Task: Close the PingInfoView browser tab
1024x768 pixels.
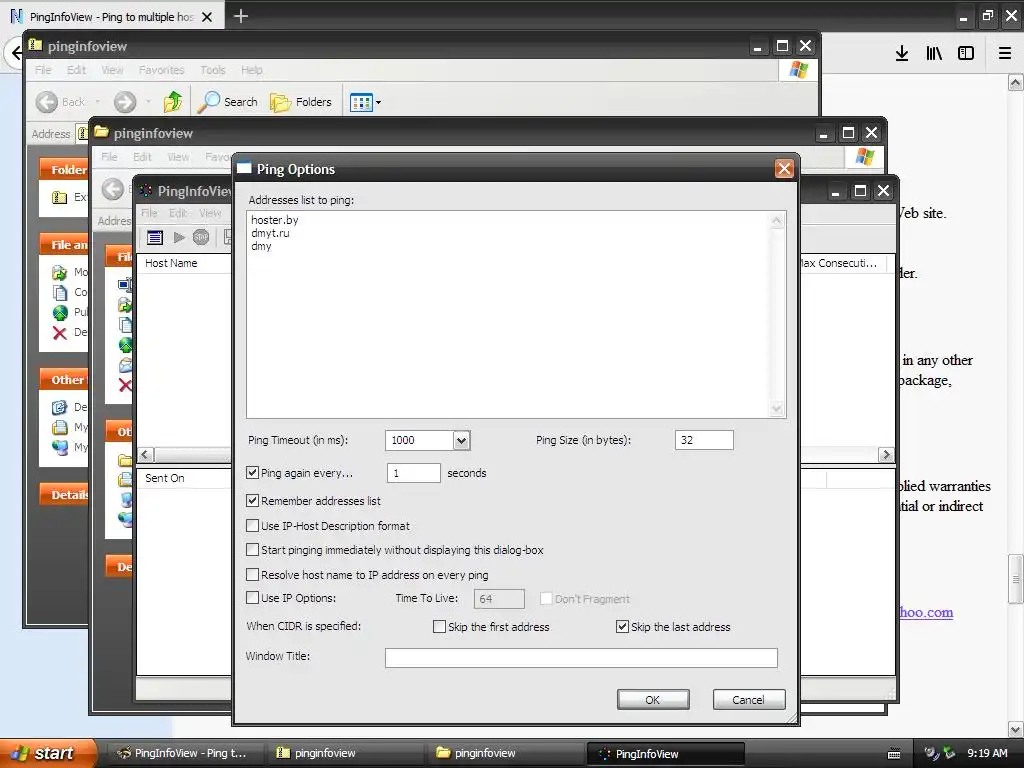Action: 207,17
